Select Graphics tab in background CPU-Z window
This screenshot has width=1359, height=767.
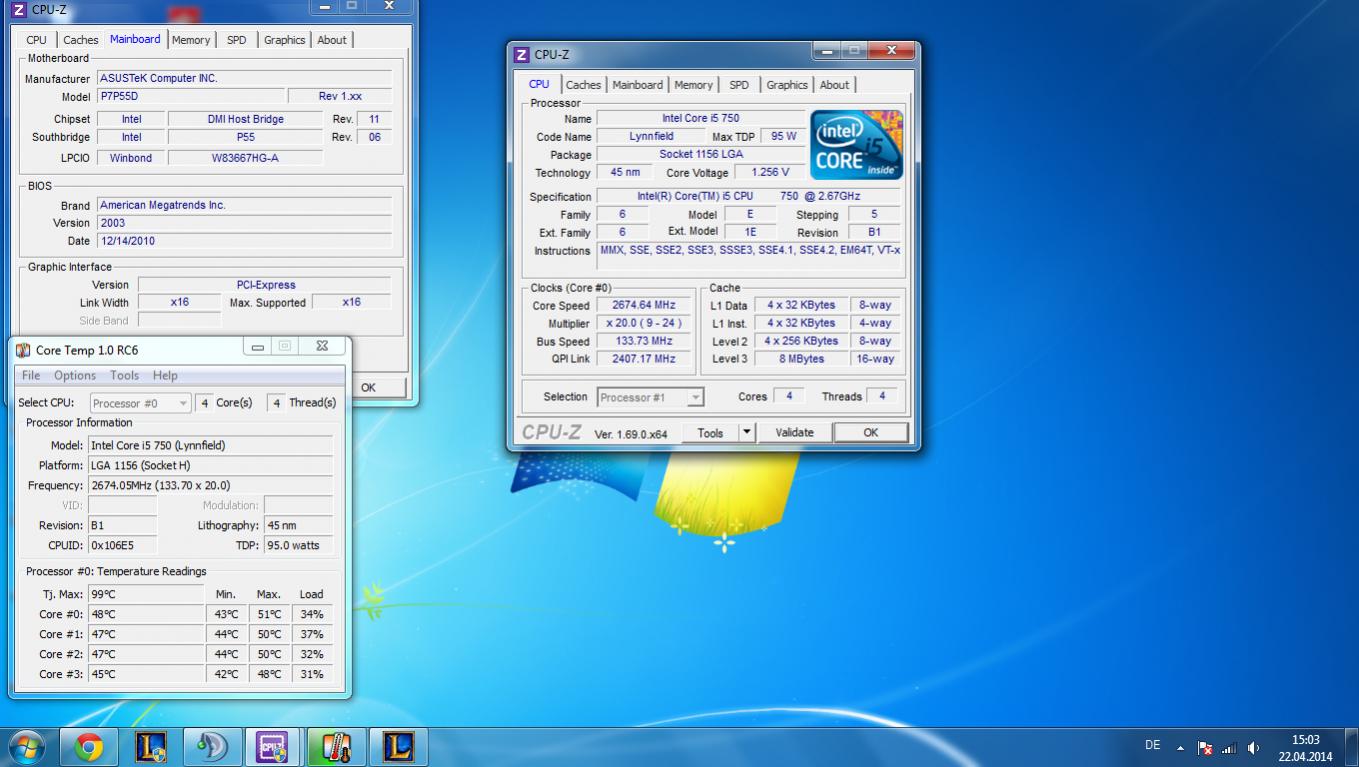tap(284, 40)
